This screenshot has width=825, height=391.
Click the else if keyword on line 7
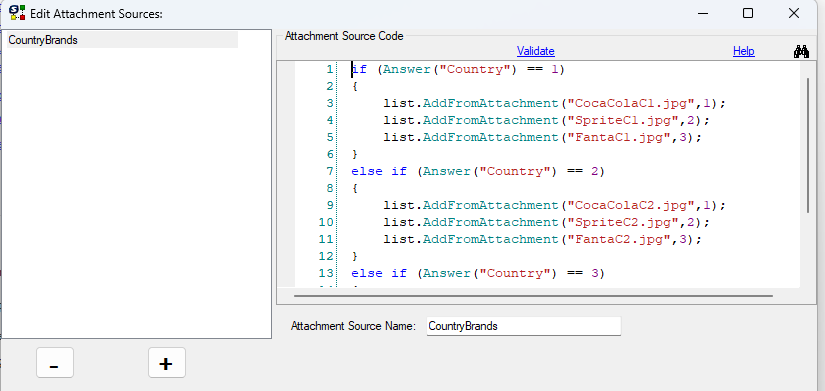(379, 171)
